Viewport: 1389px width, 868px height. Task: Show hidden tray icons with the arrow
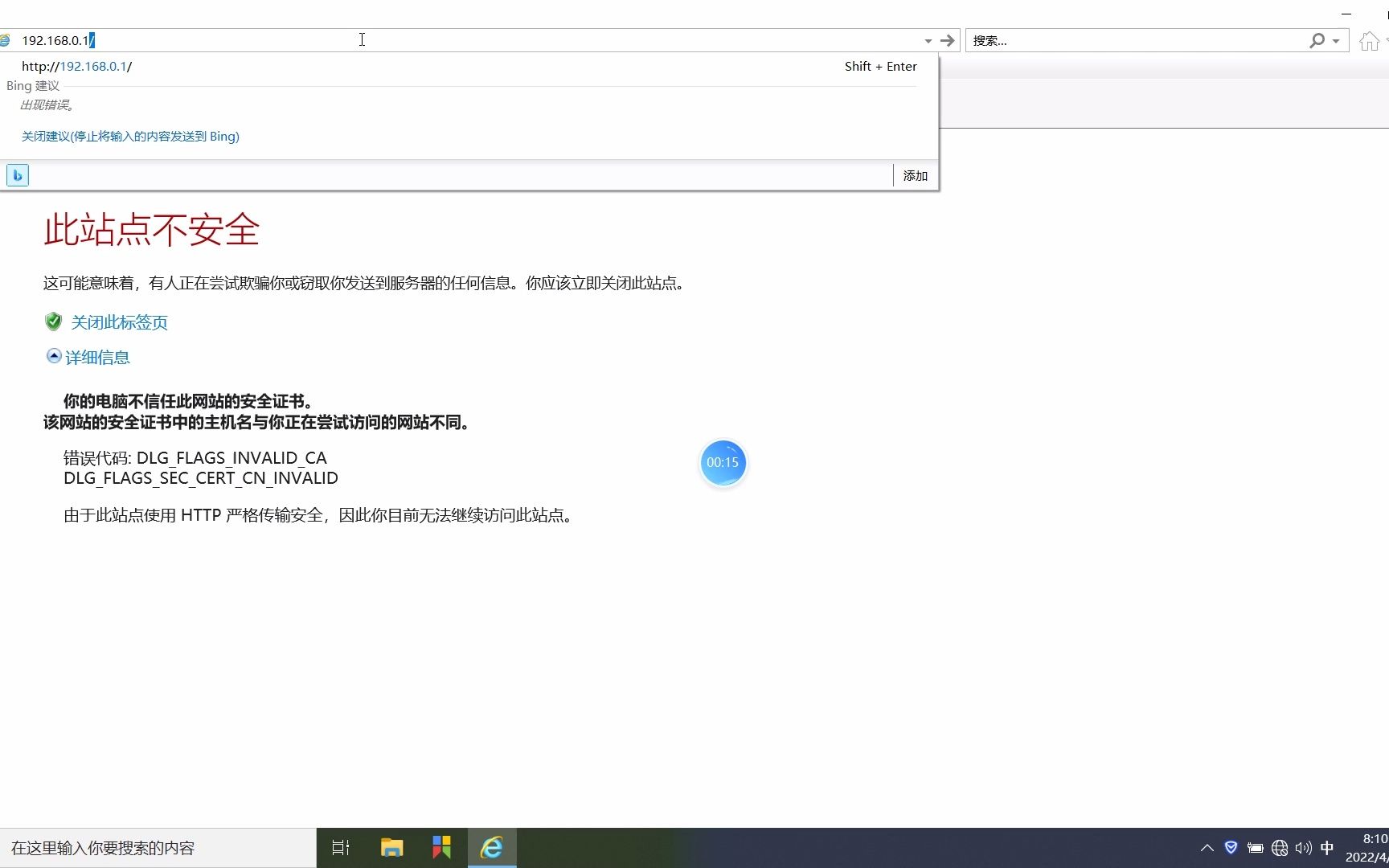[1207, 847]
